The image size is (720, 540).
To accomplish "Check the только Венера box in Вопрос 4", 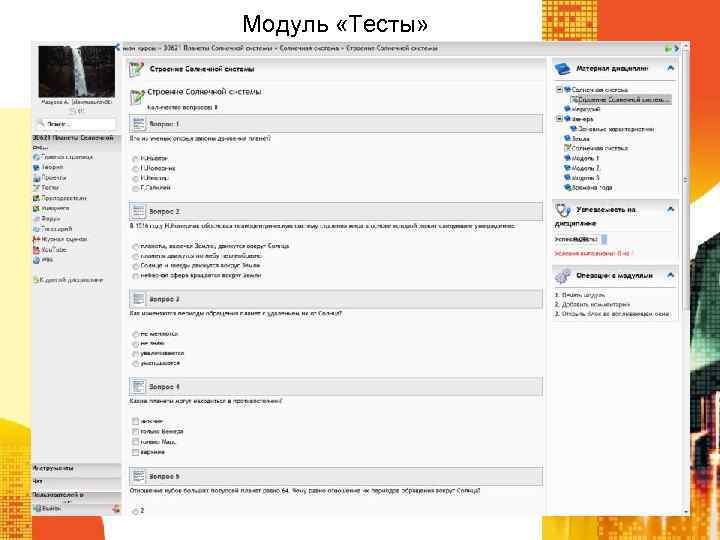I will 135,432.
